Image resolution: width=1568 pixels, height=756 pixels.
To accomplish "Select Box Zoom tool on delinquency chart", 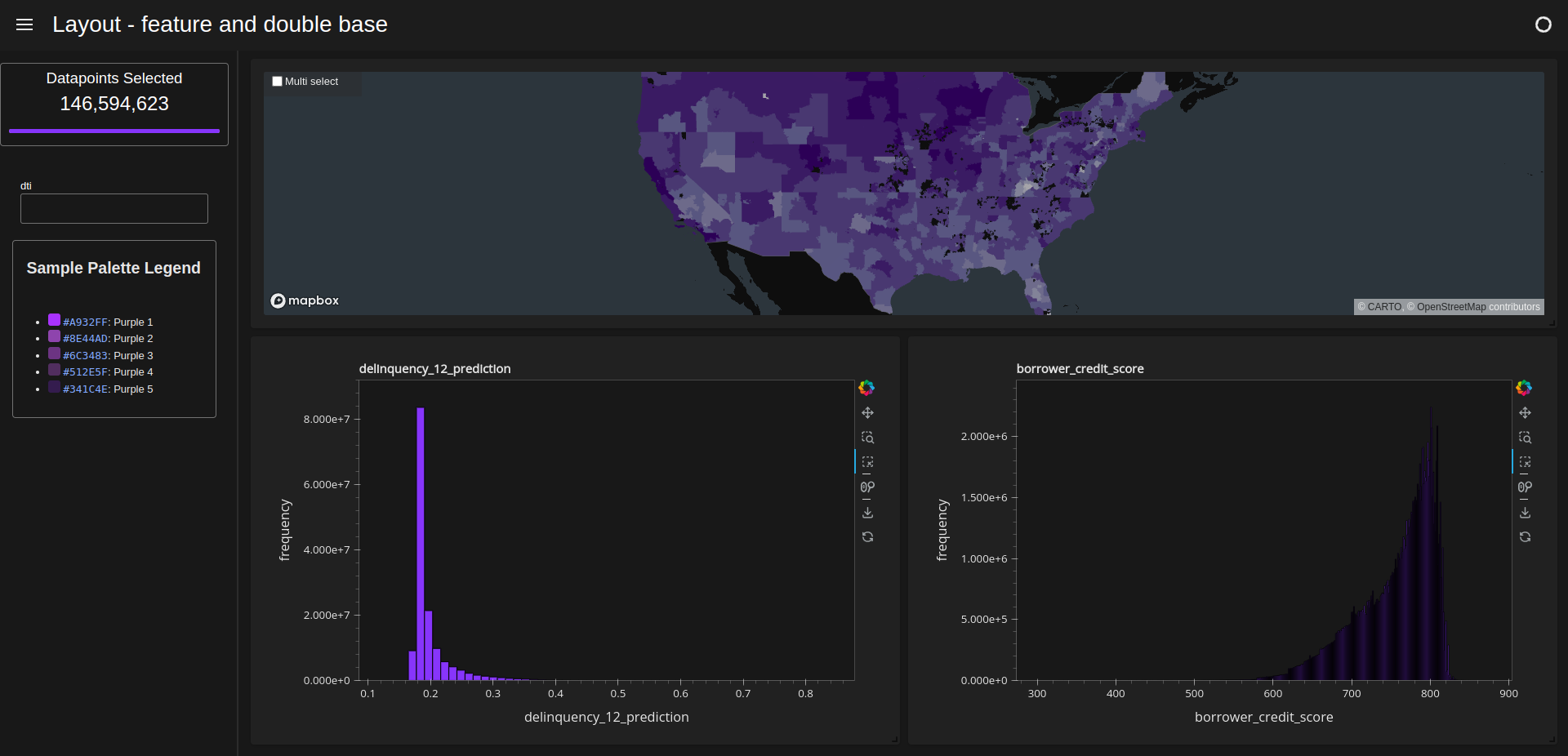I will (867, 438).
